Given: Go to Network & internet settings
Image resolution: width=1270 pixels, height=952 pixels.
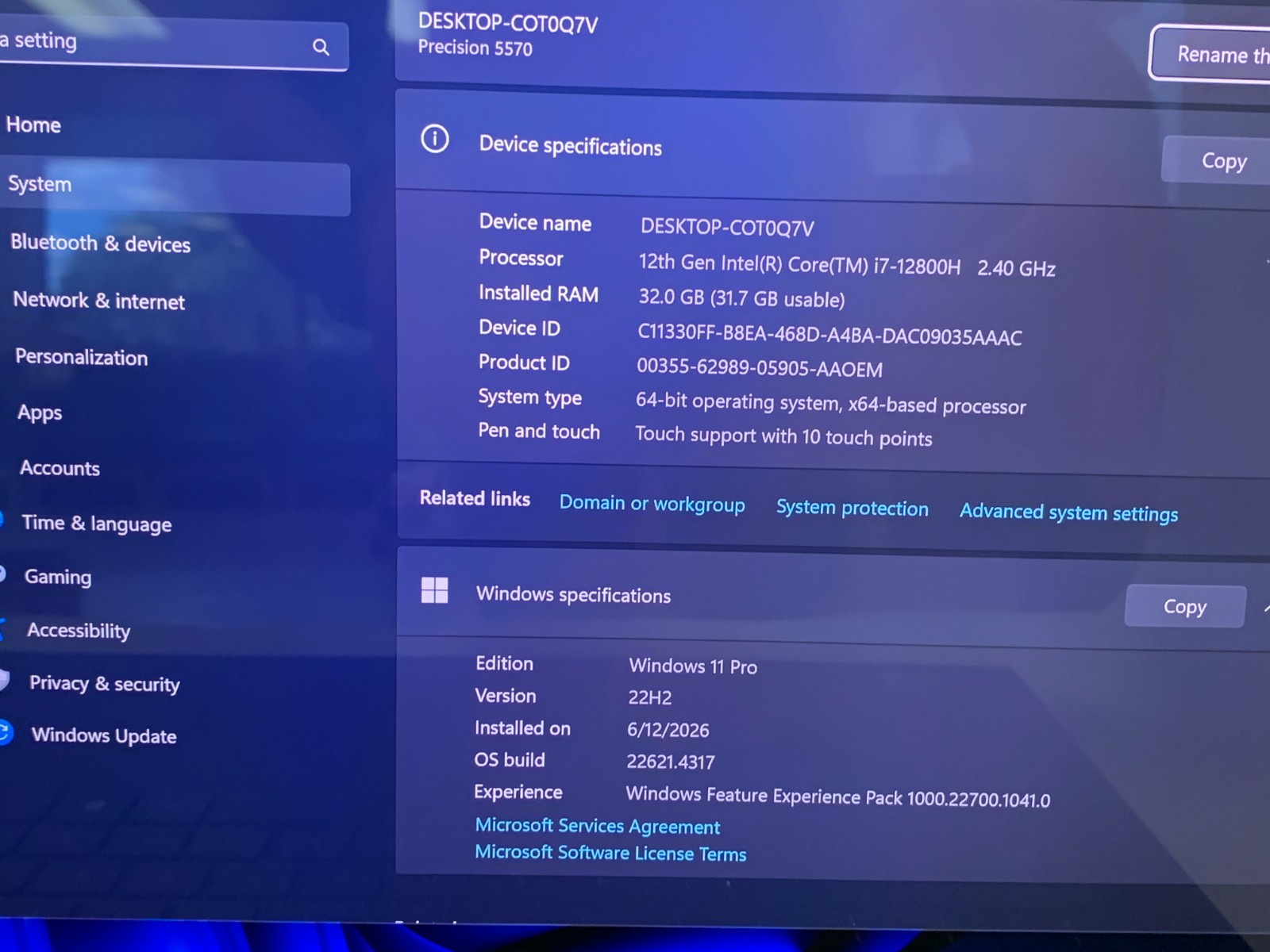Looking at the screenshot, I should (98, 301).
